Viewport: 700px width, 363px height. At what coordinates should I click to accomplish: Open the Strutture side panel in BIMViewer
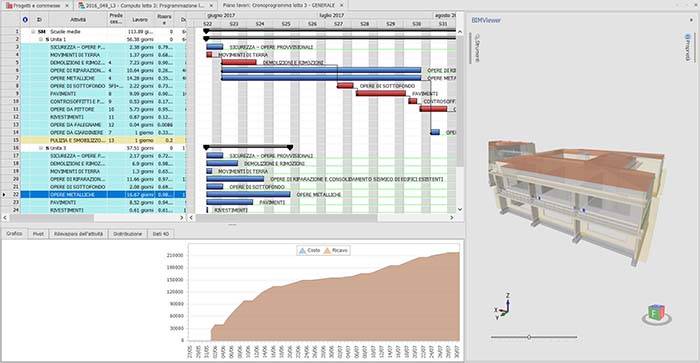point(477,47)
